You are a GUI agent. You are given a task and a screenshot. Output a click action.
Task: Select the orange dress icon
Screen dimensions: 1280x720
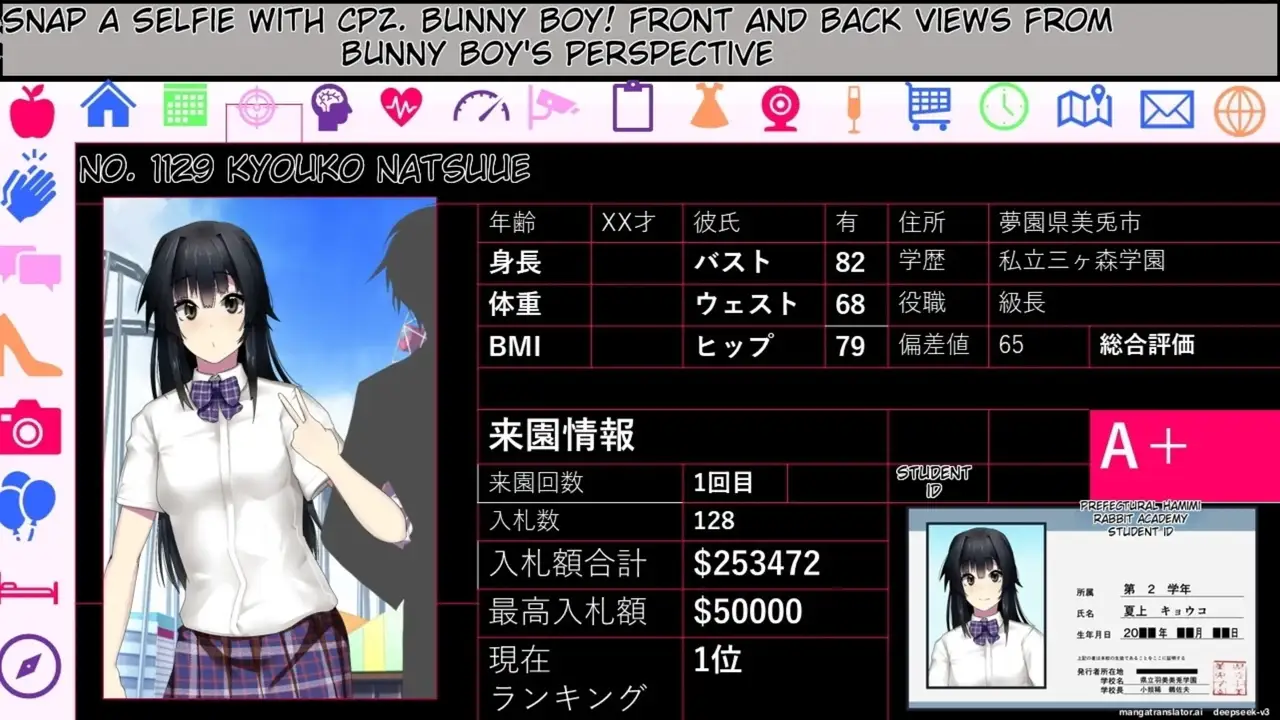coord(709,105)
